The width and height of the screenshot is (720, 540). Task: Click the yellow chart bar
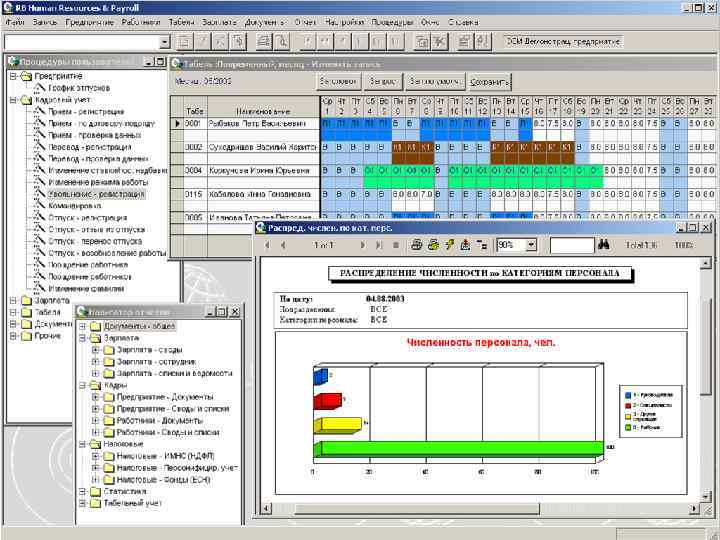(x=338, y=425)
